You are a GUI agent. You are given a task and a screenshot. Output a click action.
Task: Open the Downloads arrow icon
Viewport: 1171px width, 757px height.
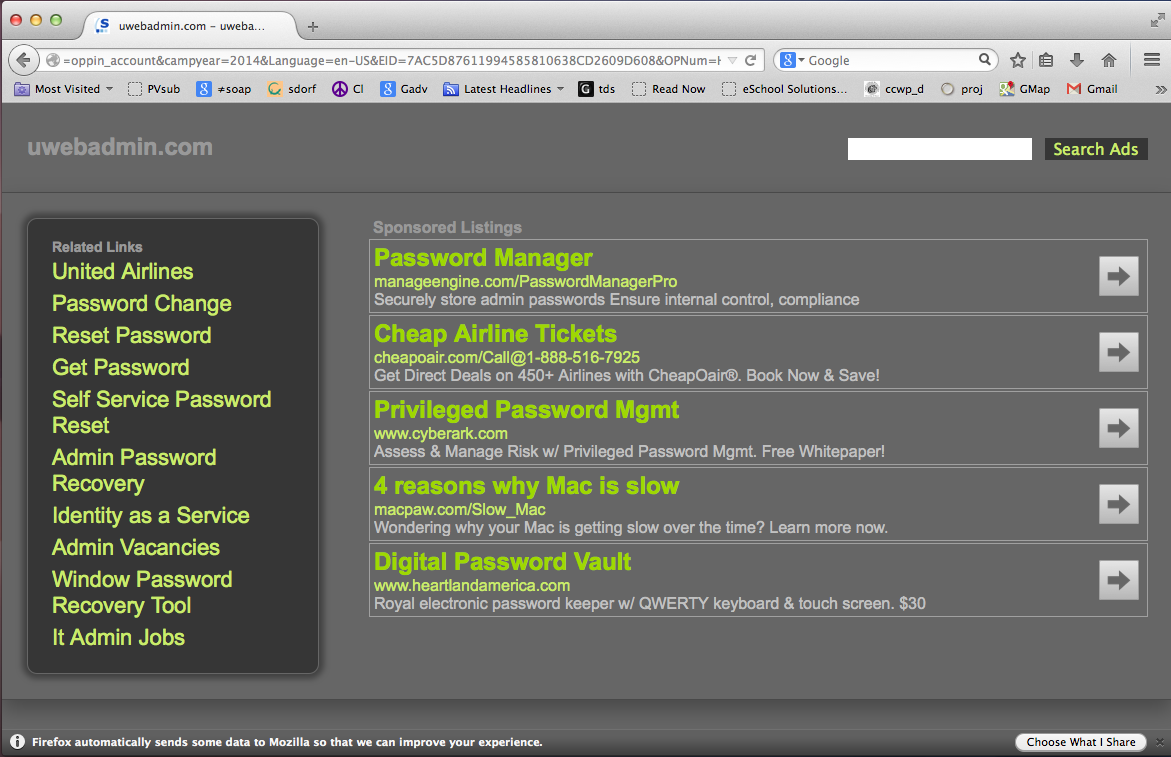pyautogui.click(x=1077, y=60)
